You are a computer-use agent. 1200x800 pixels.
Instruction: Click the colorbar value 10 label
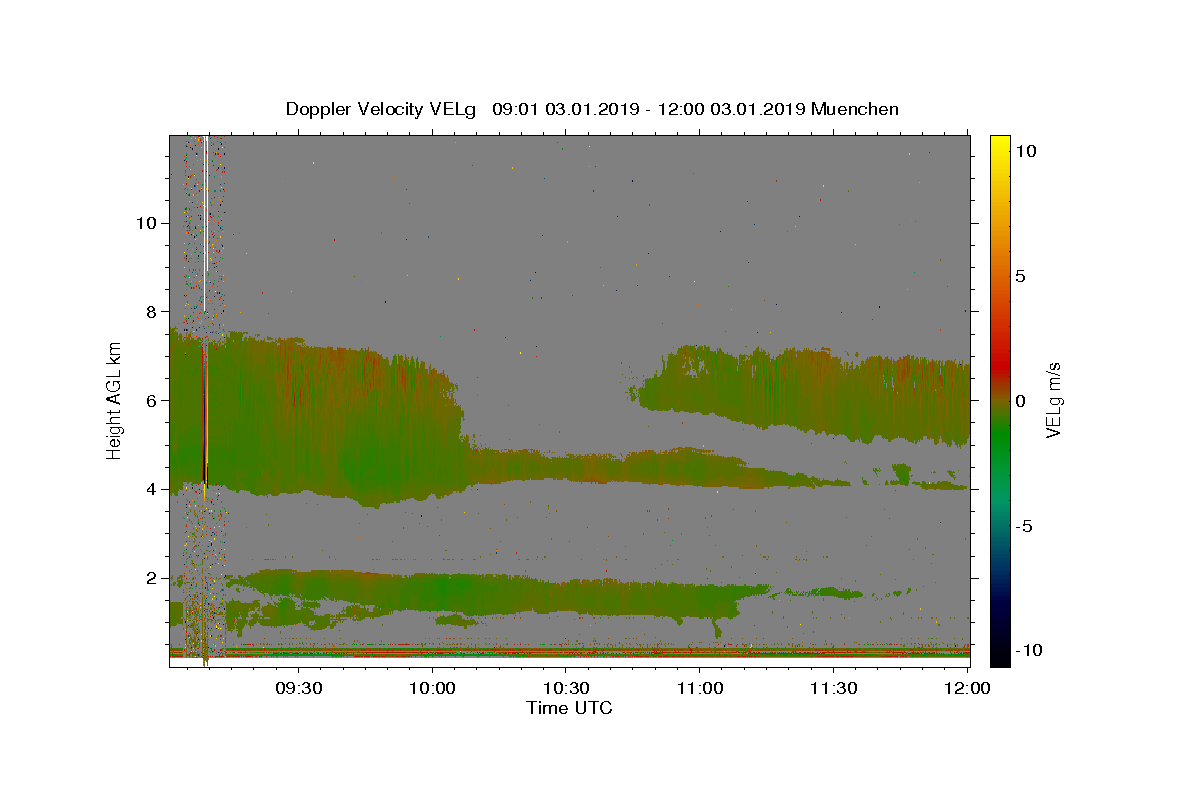click(x=1026, y=150)
